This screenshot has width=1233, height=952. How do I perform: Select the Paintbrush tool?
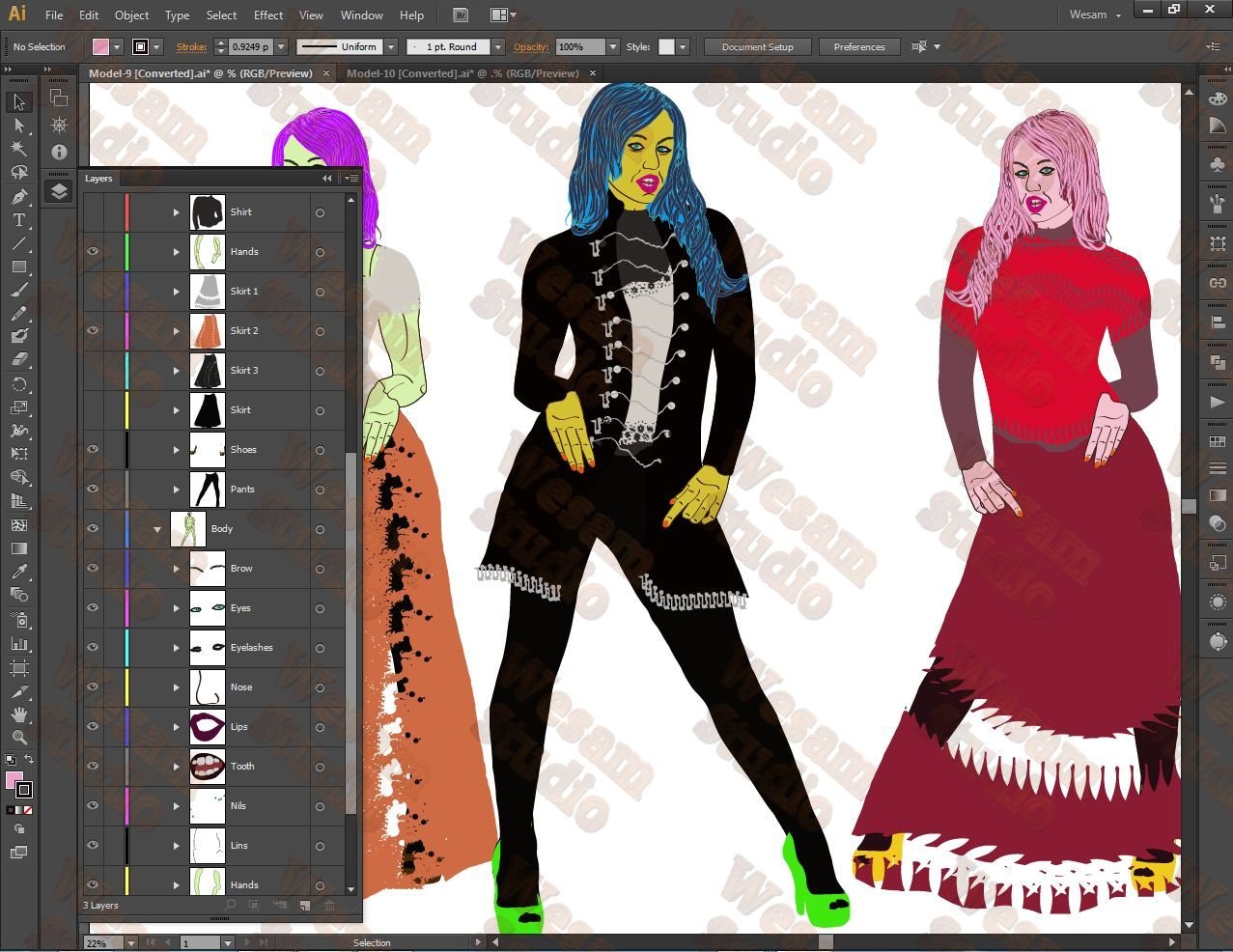point(19,290)
